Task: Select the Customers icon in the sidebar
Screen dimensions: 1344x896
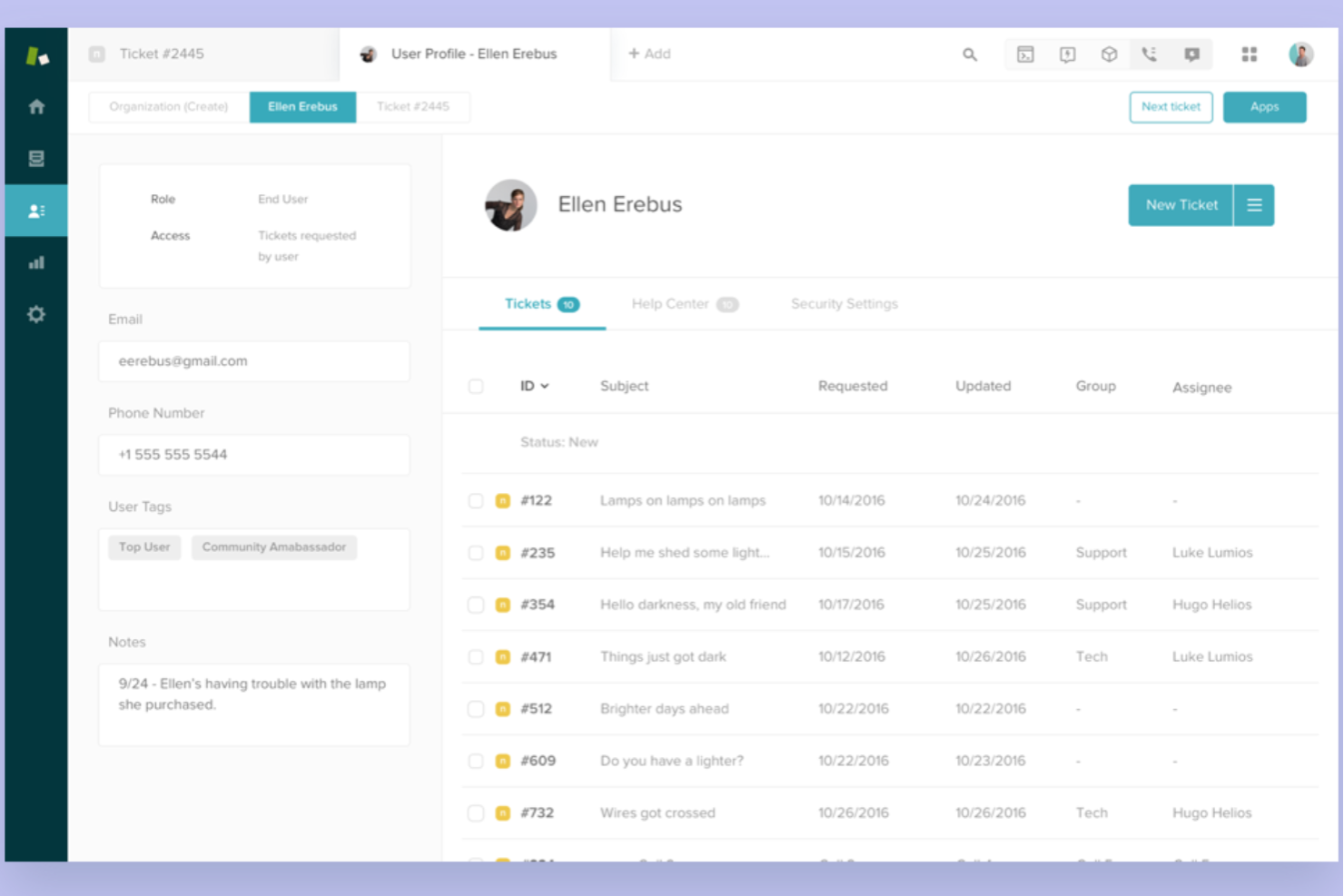Action: (x=36, y=210)
